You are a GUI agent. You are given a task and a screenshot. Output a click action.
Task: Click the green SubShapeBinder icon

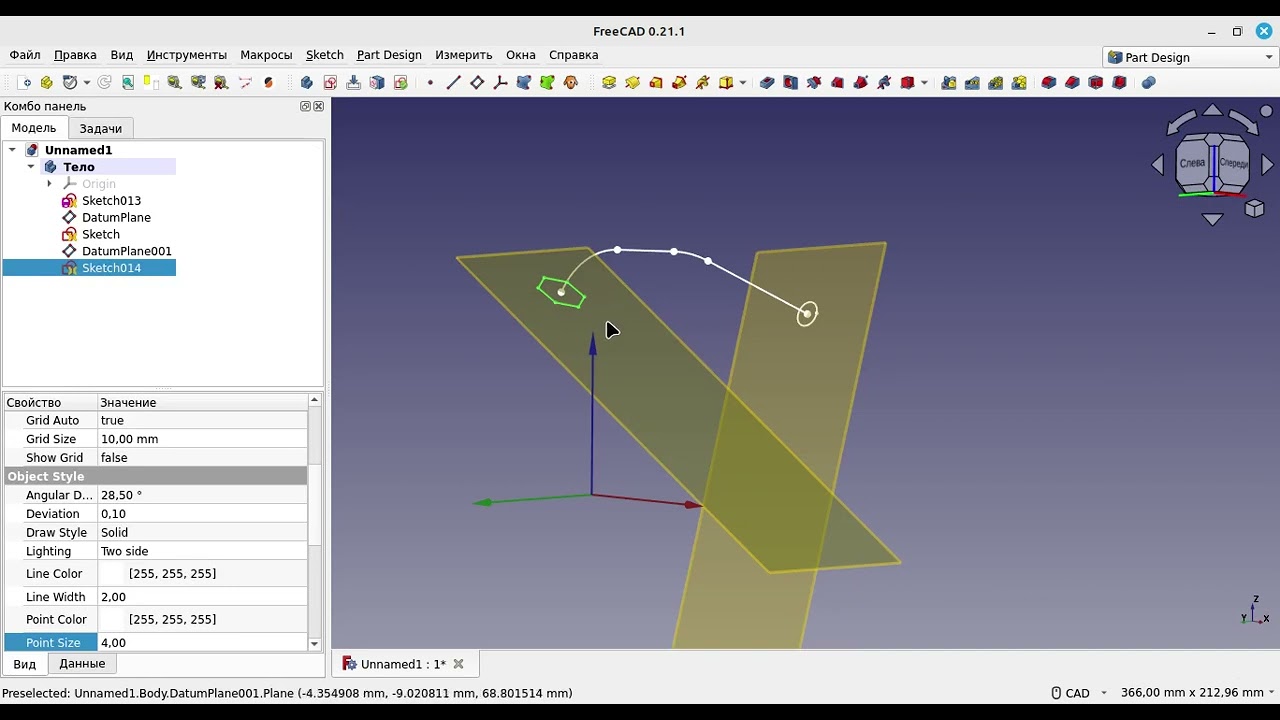pos(547,83)
